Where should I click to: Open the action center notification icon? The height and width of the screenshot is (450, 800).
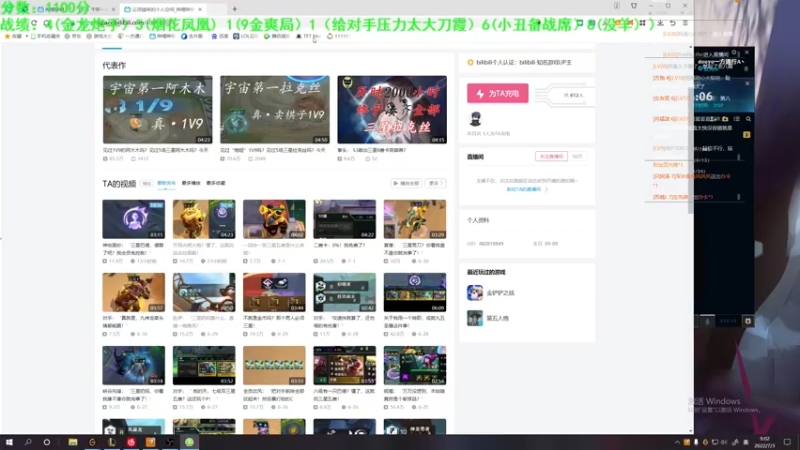pos(787,442)
